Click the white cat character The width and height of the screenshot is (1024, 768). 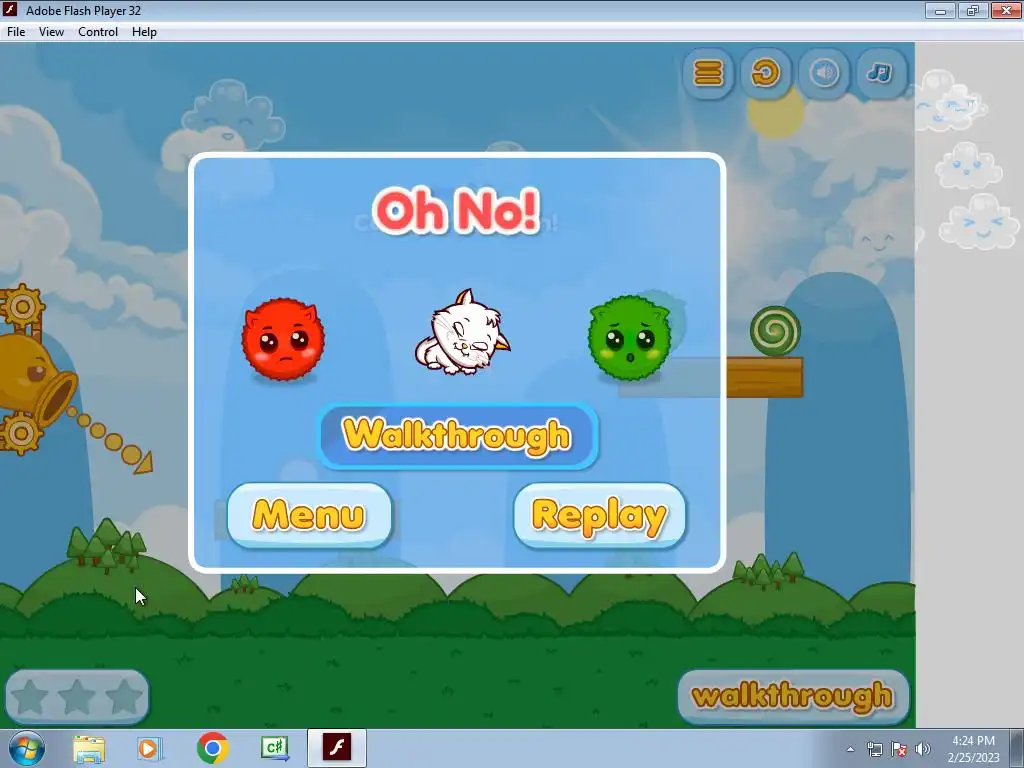point(462,333)
